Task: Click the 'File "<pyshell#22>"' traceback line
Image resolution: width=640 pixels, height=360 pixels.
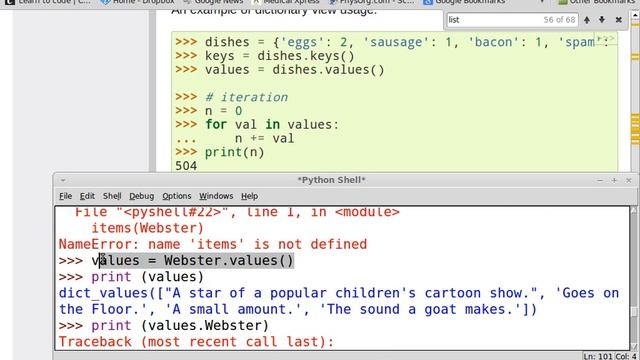Action: pyautogui.click(x=237, y=212)
